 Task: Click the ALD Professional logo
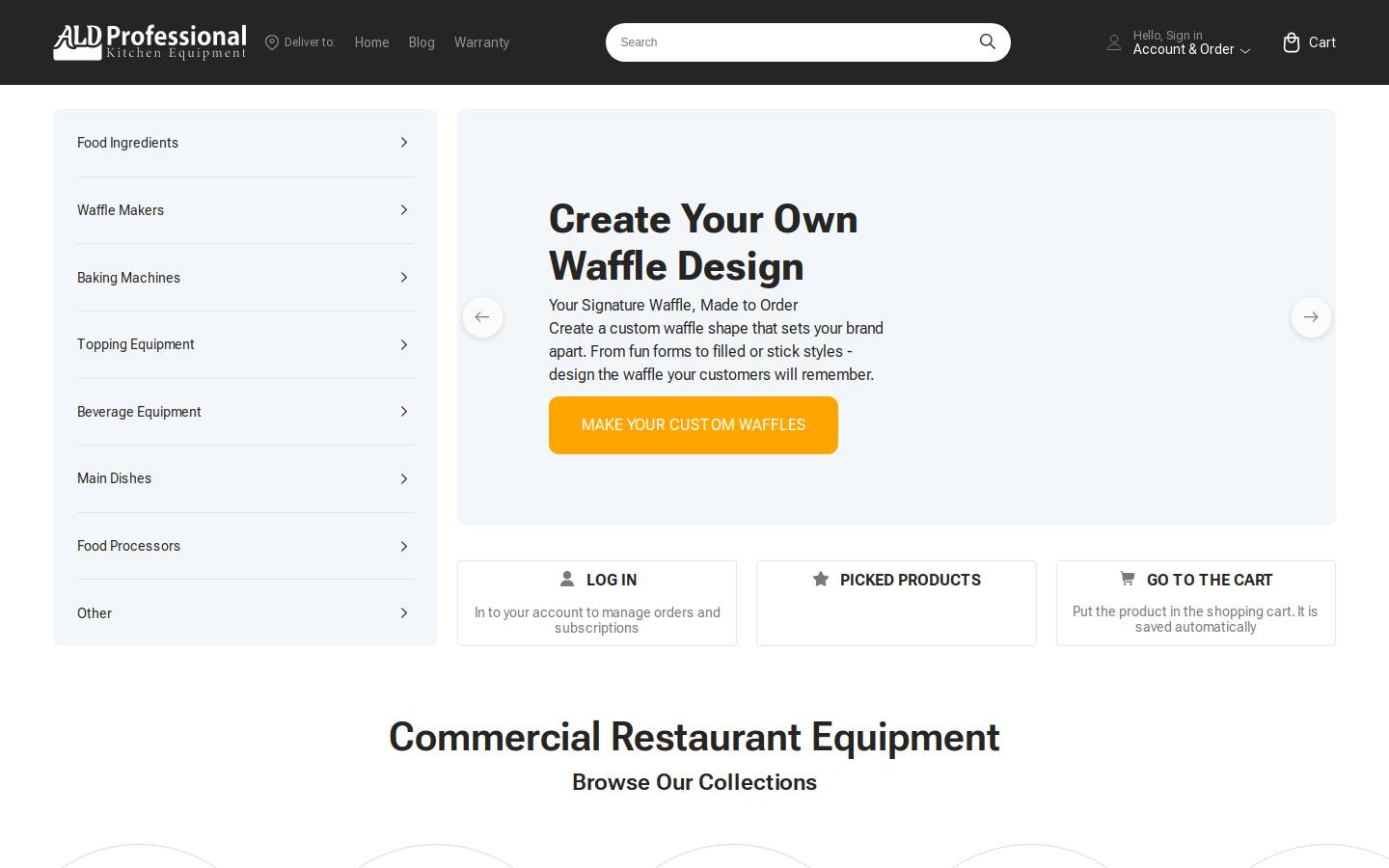click(x=150, y=42)
